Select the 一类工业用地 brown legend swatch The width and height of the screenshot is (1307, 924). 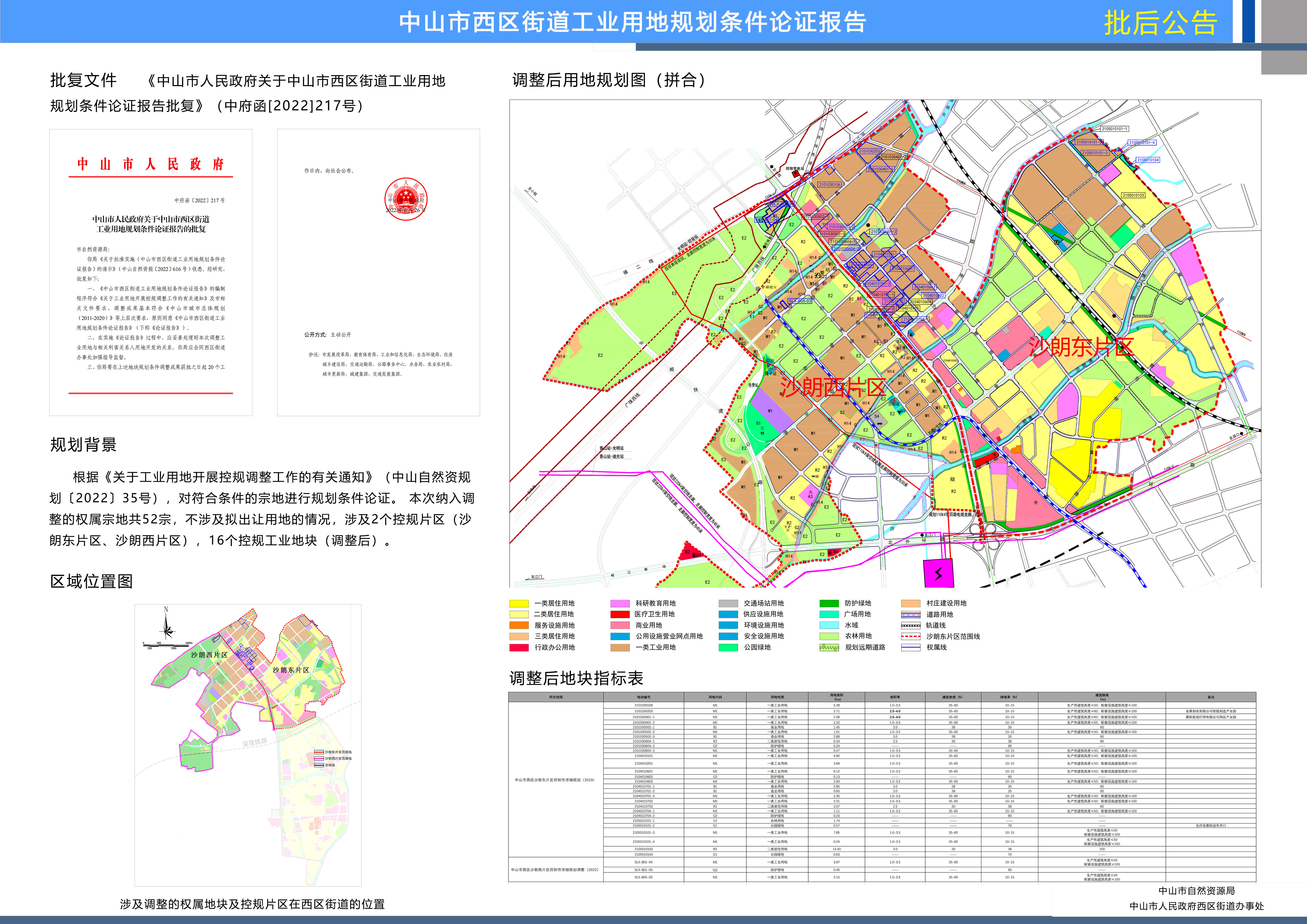pyautogui.click(x=620, y=647)
